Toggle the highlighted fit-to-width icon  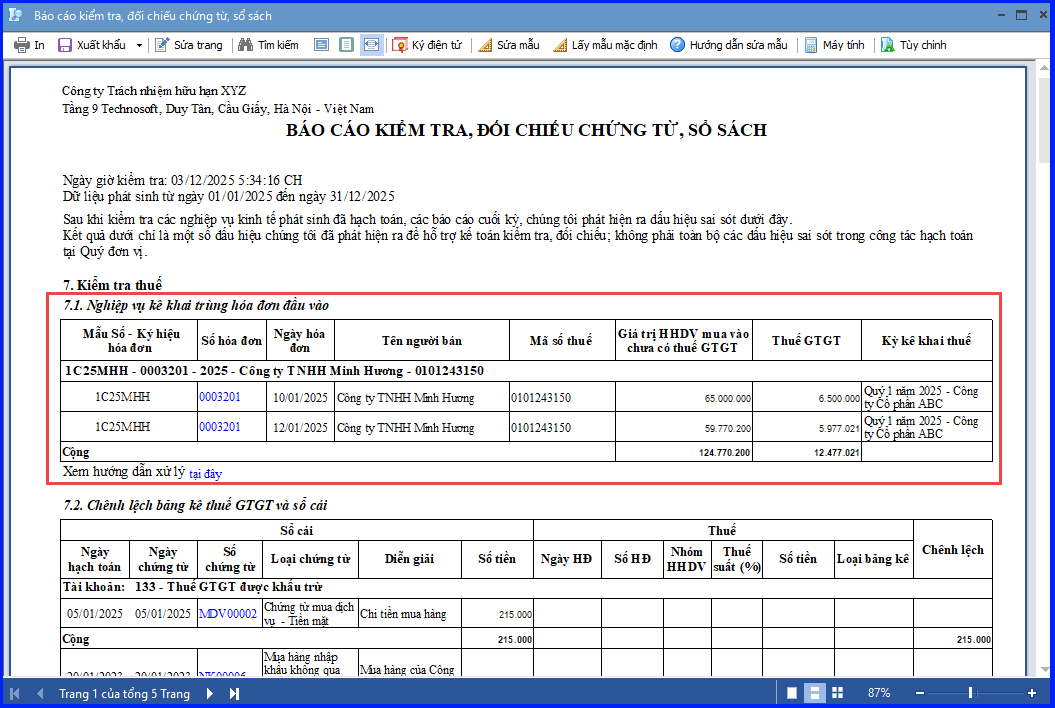click(x=371, y=45)
